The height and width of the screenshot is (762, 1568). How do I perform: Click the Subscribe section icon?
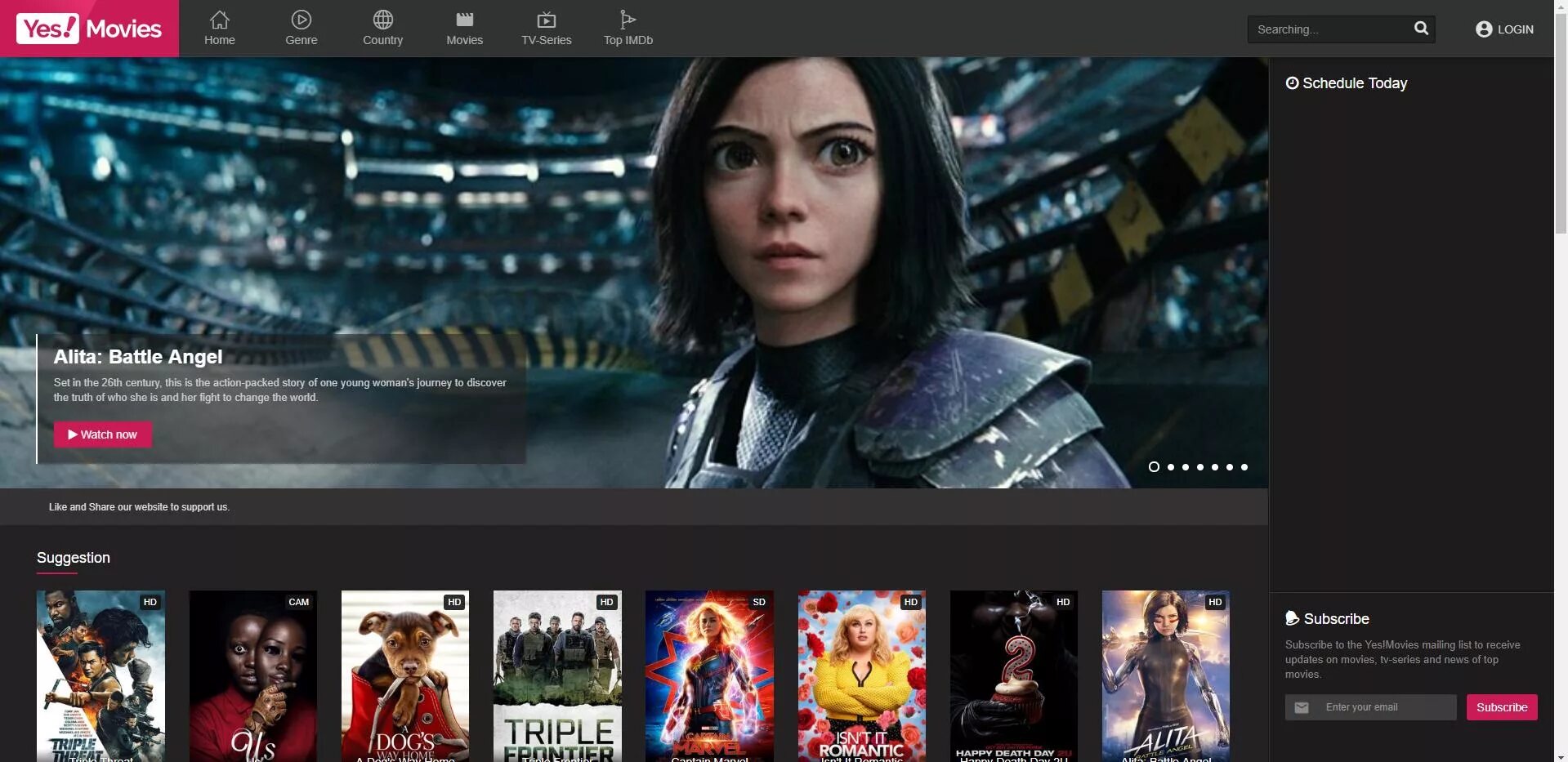point(1292,618)
